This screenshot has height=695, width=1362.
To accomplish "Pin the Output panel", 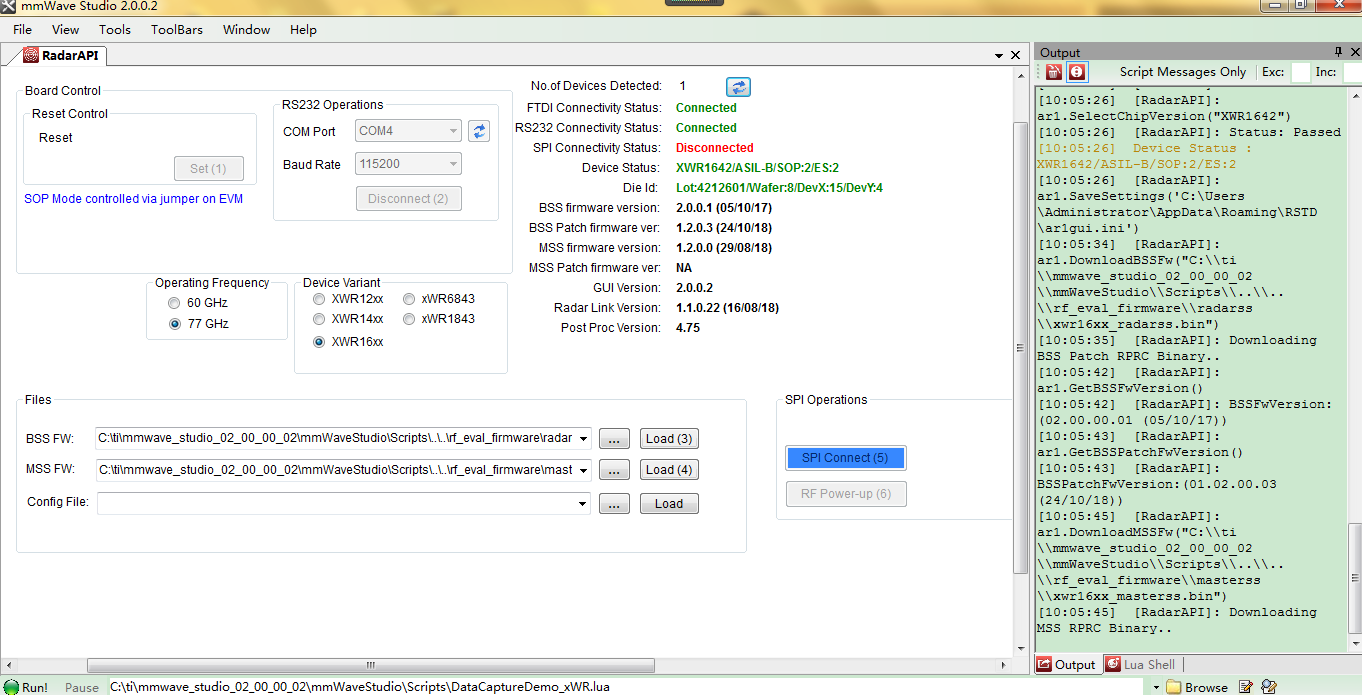I will pos(1339,52).
